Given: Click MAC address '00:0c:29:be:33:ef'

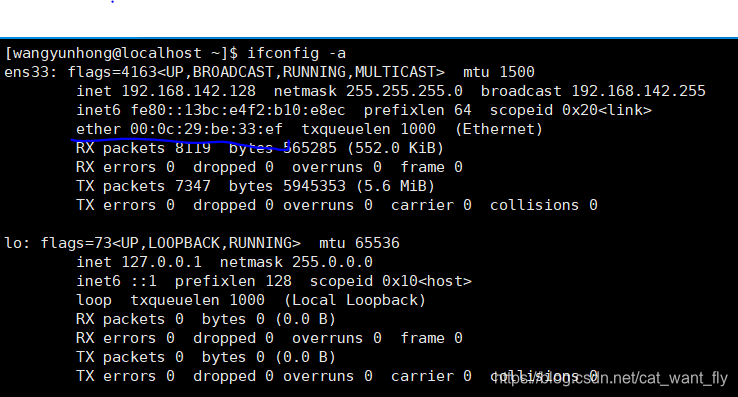Looking at the screenshot, I should (207, 129).
